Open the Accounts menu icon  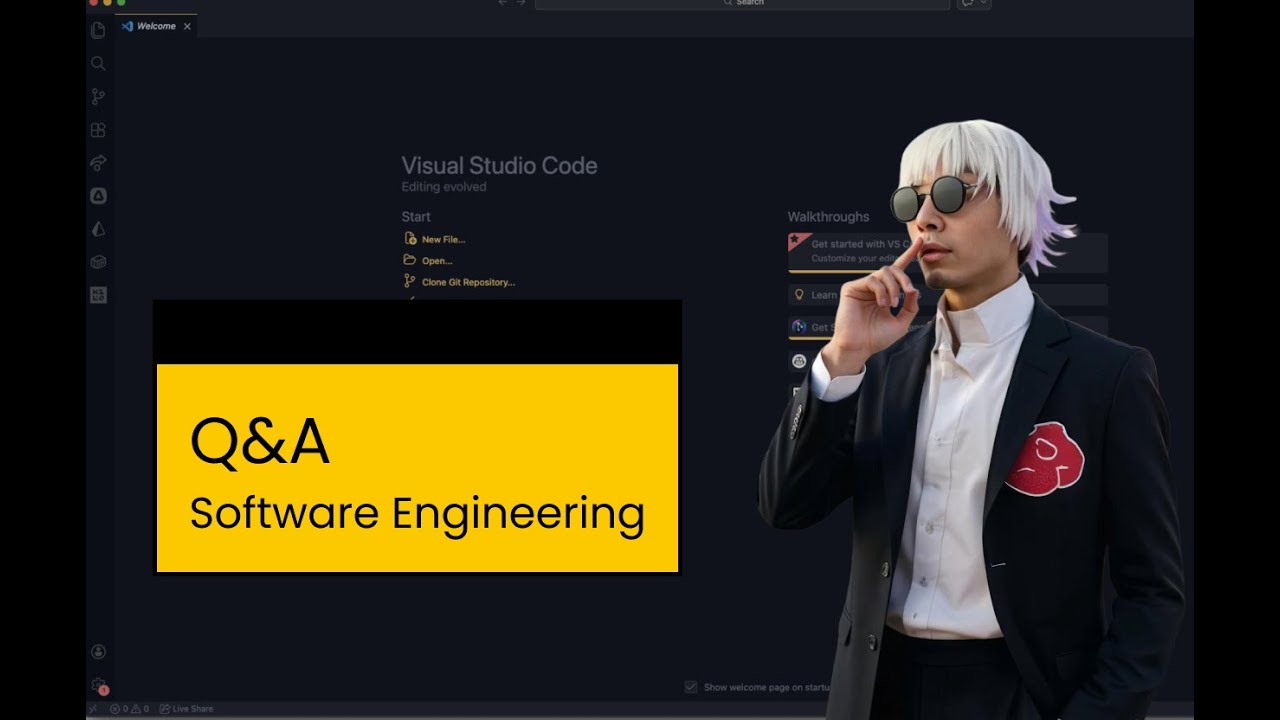(98, 652)
